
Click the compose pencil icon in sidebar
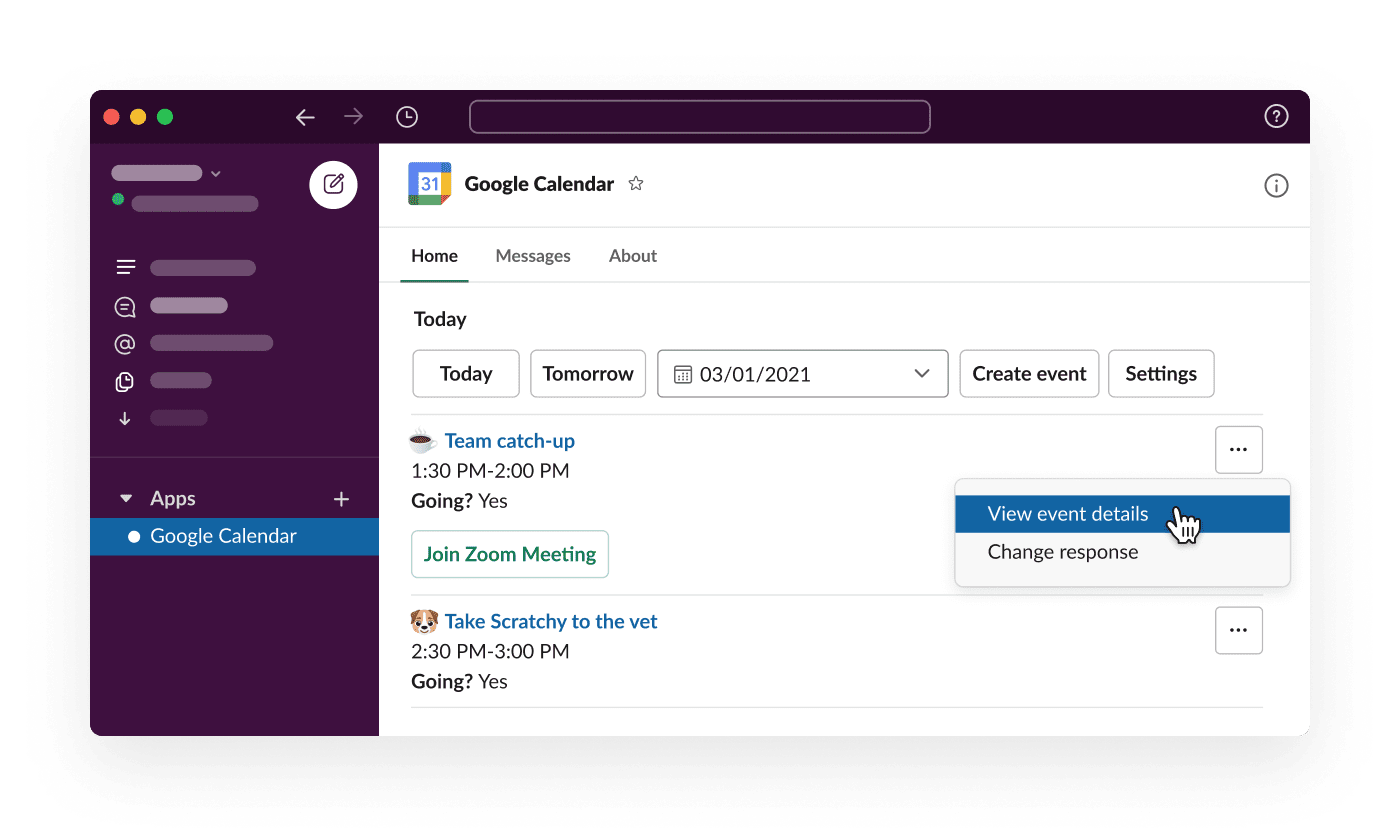[333, 184]
